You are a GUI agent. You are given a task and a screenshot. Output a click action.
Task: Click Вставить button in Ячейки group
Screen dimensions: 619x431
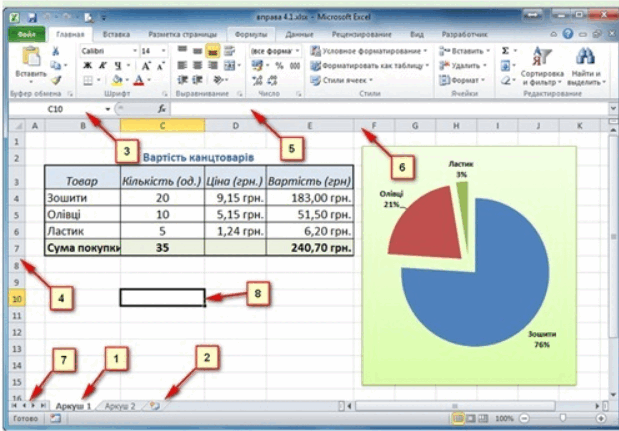pyautogui.click(x=465, y=51)
